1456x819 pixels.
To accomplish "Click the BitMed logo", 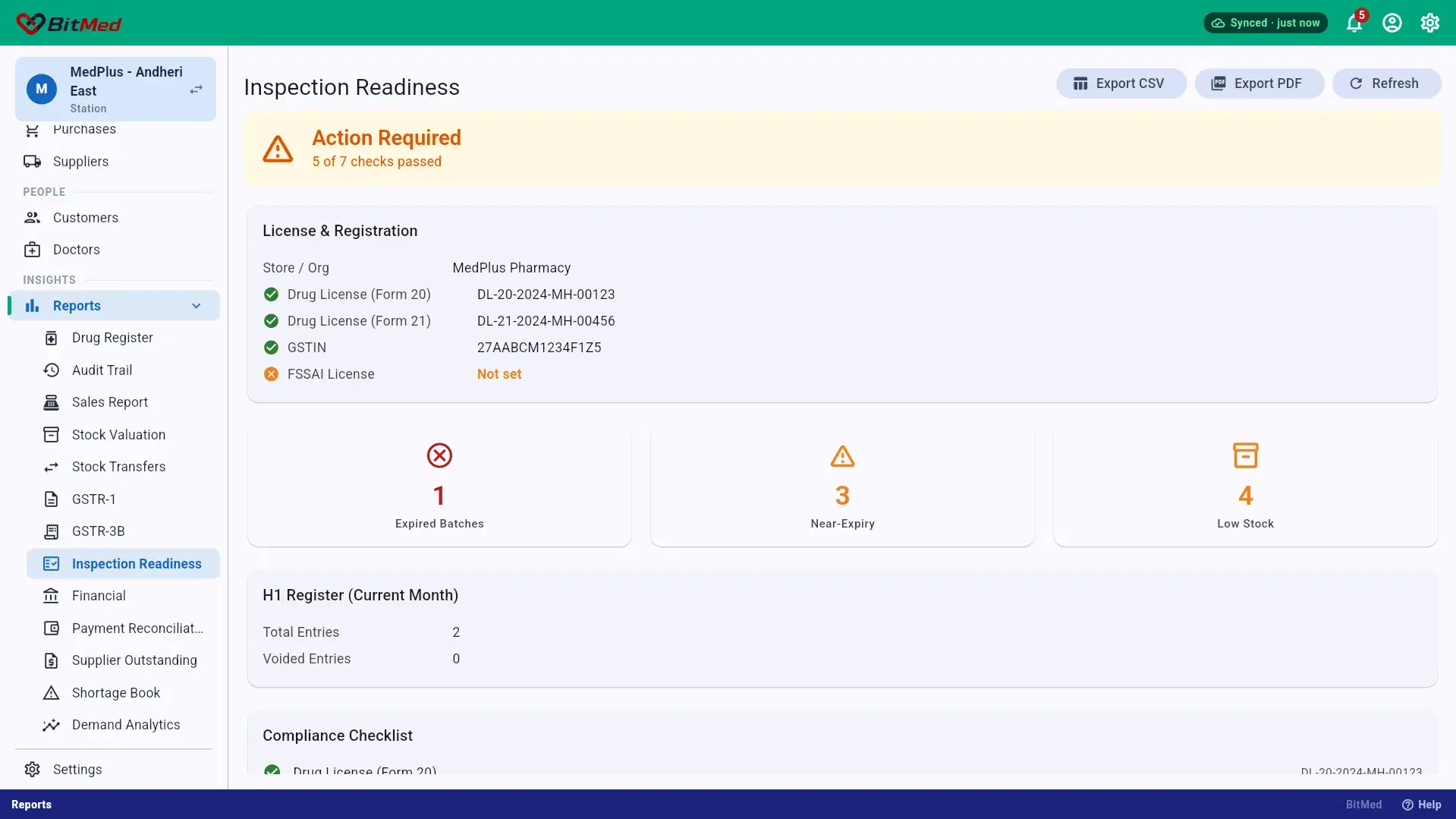I will (69, 24).
